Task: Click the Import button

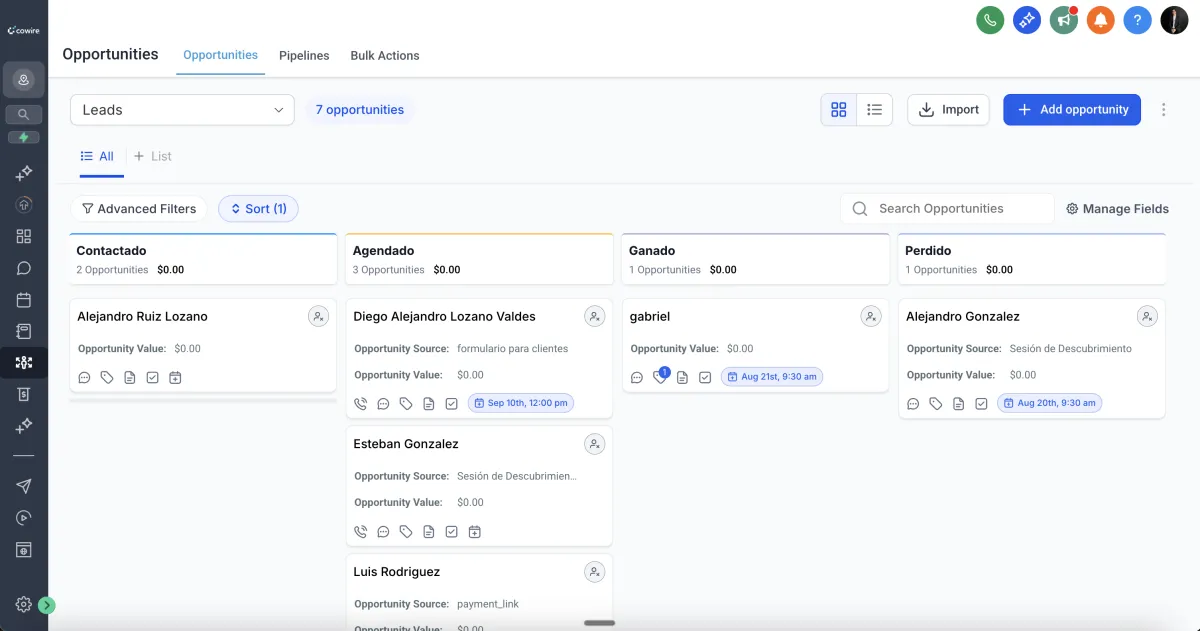Action: click(x=948, y=110)
